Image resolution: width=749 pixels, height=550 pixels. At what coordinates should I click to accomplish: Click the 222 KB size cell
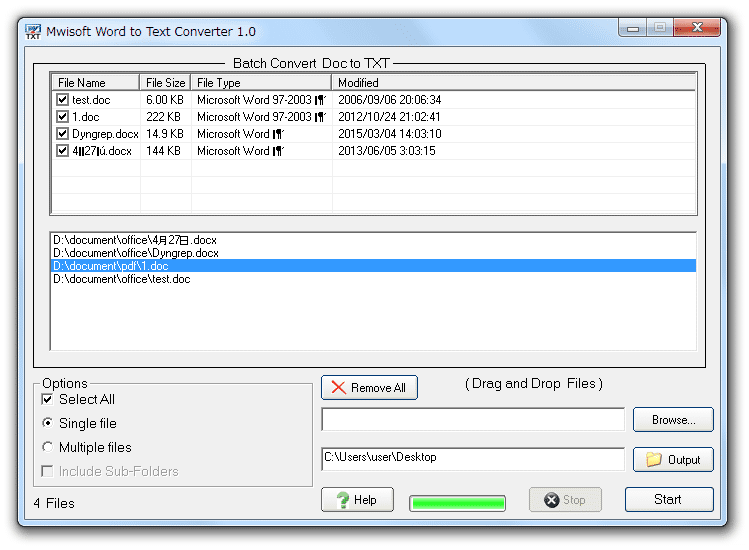(163, 117)
